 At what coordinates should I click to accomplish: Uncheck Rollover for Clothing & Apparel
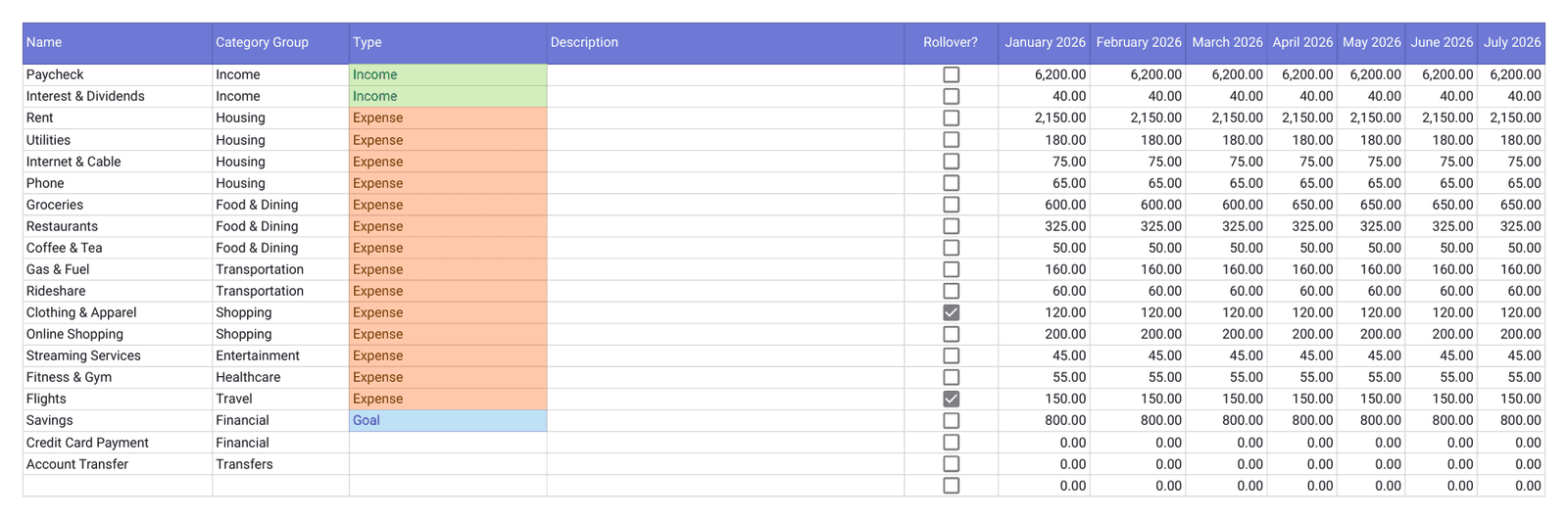951,312
